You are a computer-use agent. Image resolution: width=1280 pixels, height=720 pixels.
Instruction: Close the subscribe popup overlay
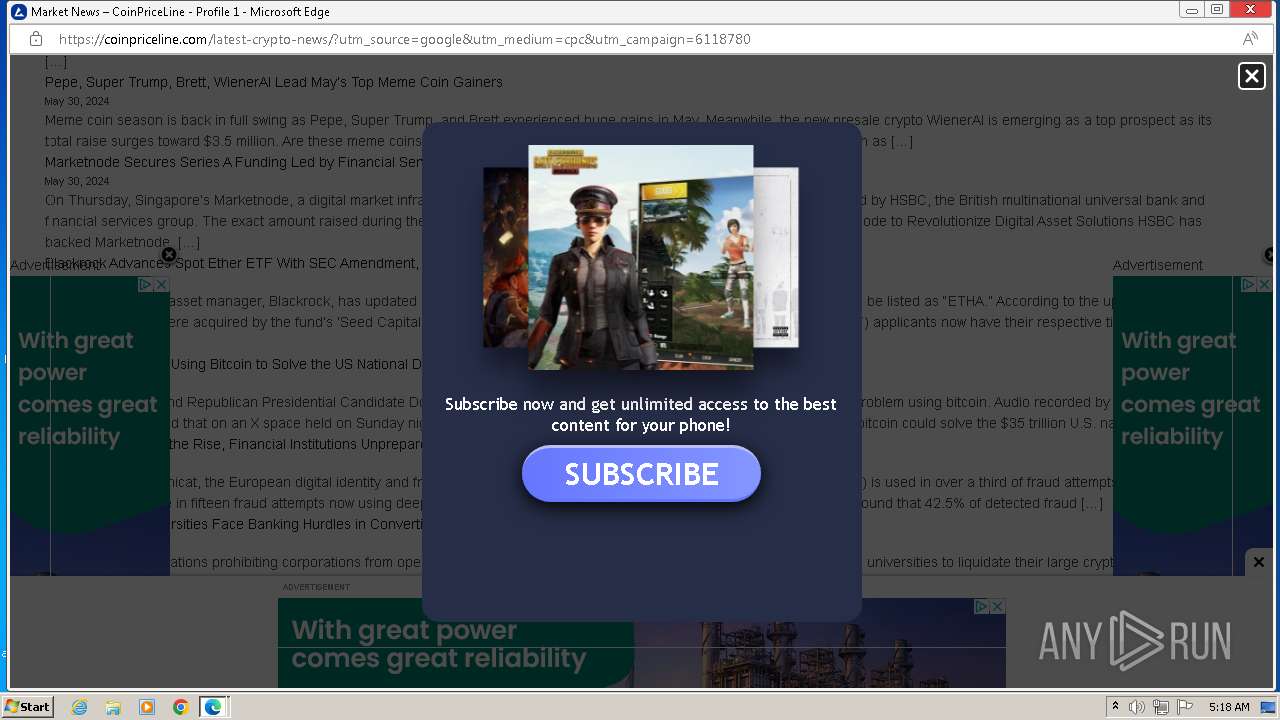coord(1251,76)
